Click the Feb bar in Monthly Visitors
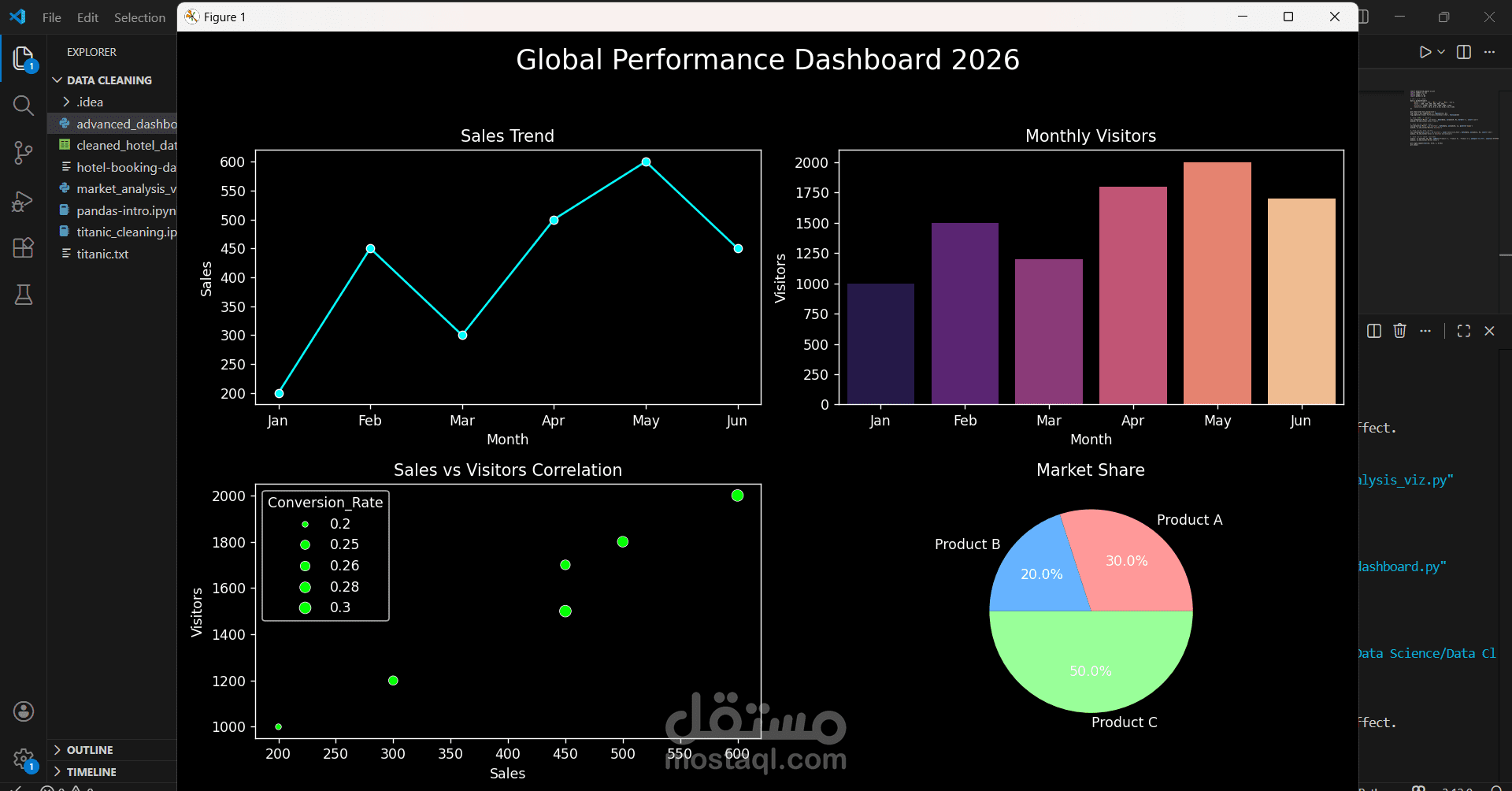This screenshot has width=1512, height=791. 965,314
